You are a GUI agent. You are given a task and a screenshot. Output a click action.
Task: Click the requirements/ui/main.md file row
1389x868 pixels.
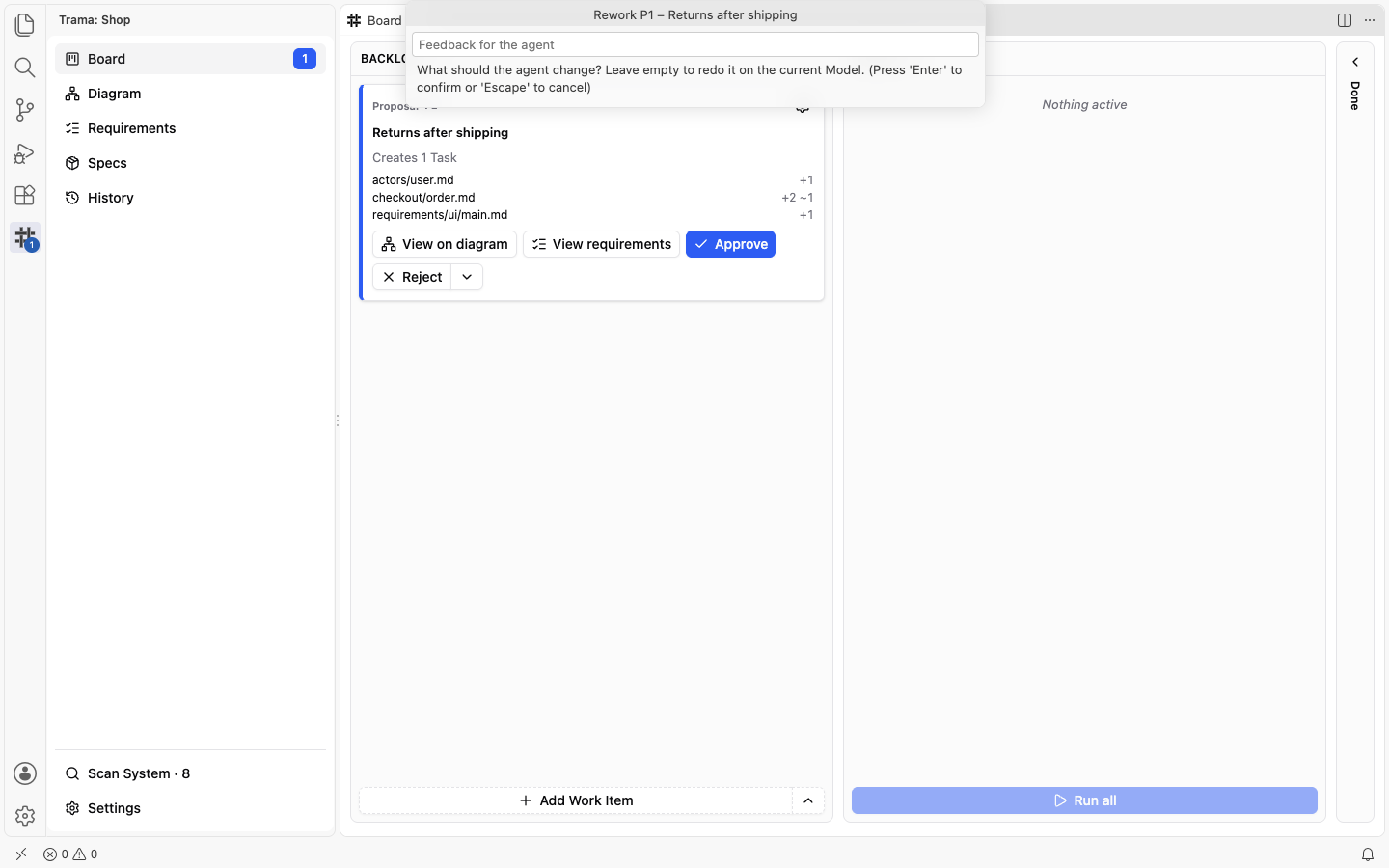click(x=592, y=215)
